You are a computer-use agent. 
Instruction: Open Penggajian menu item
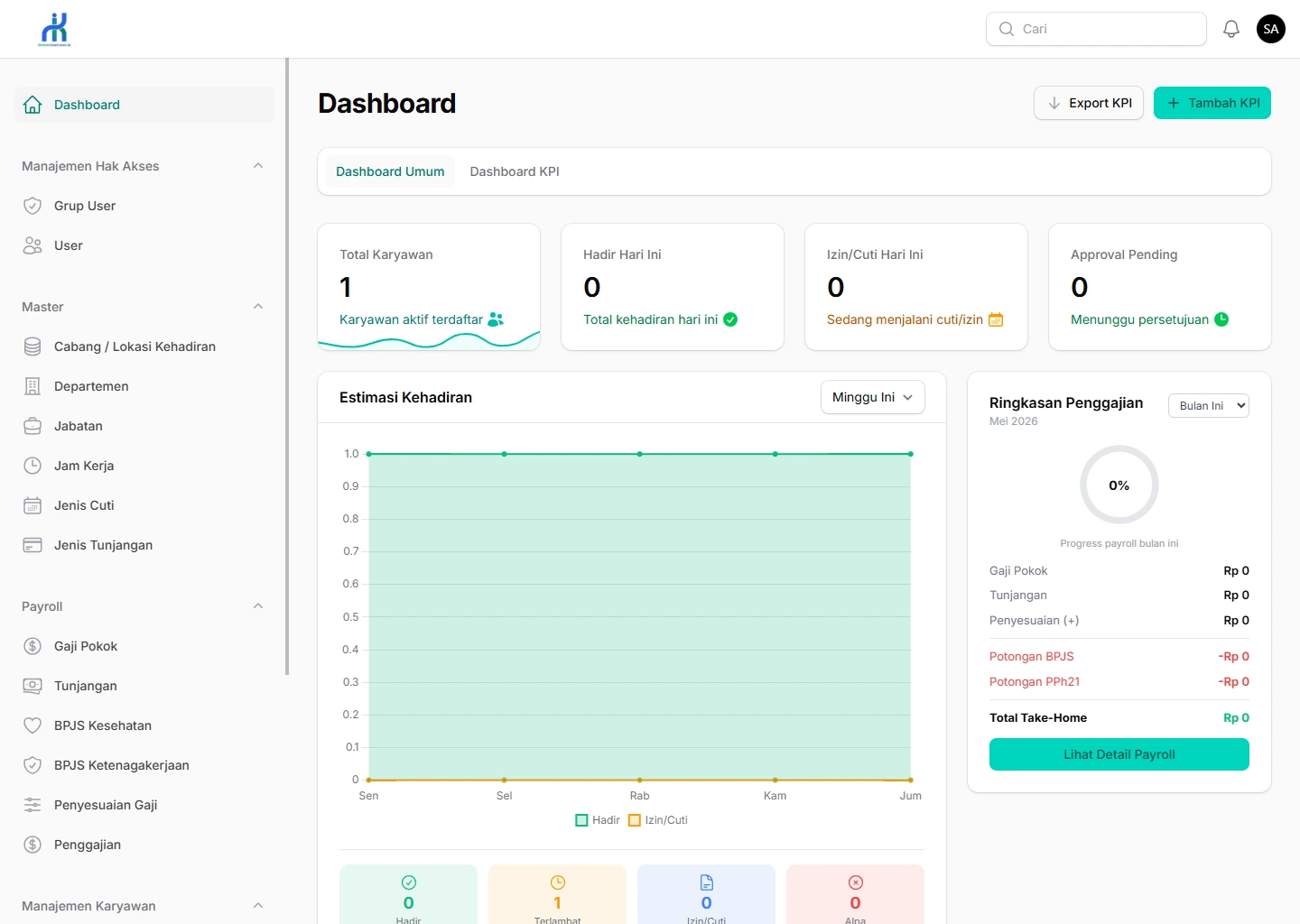(x=144, y=845)
